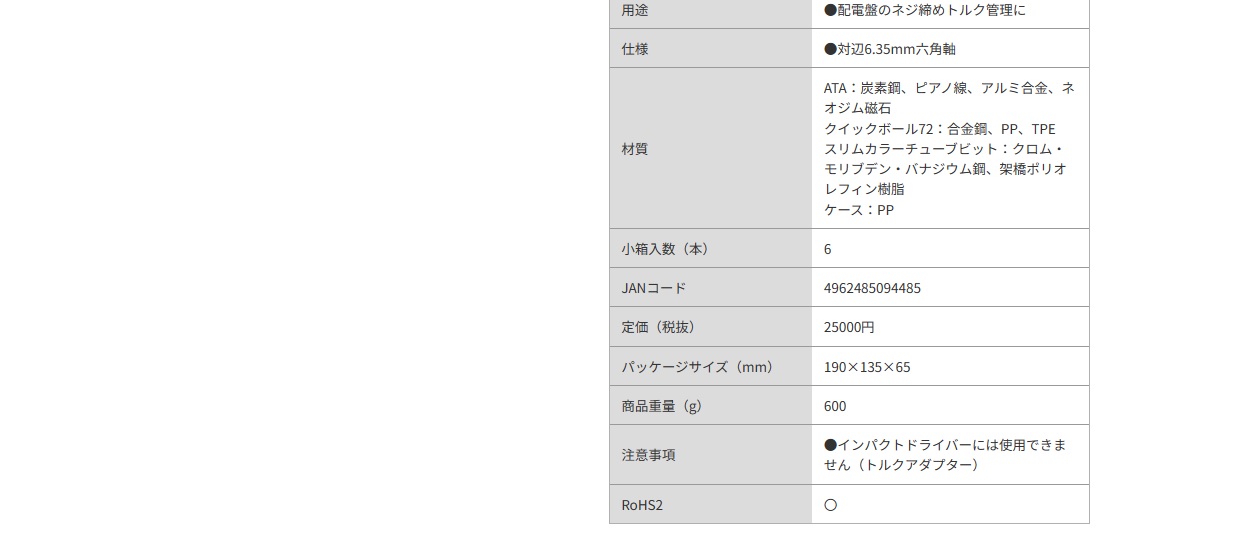Click the 190×135×65 package size value

(x=867, y=367)
